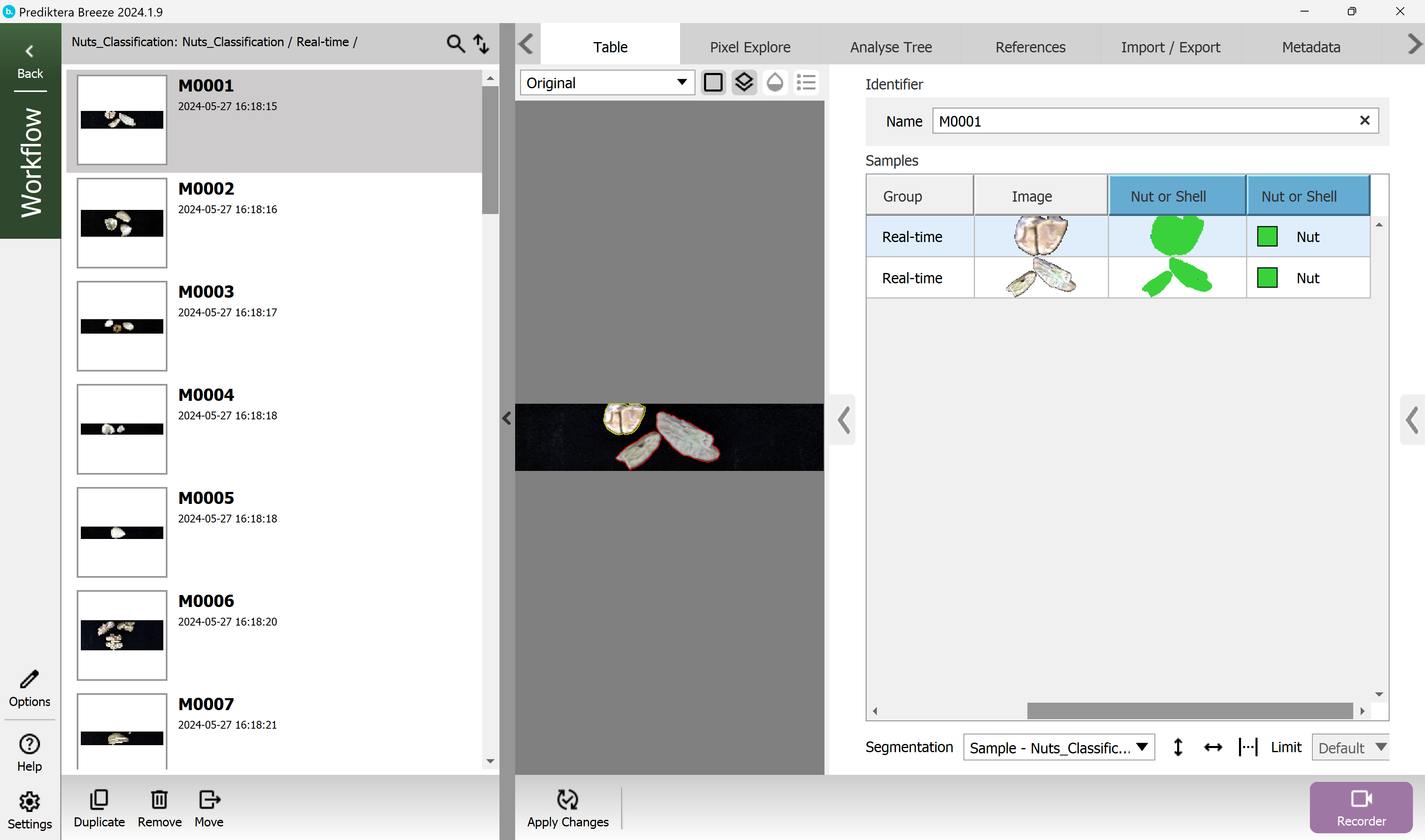Screen dimensions: 1425x840
Task: Toggle vertical segmentation arrow button
Action: coord(1178,747)
